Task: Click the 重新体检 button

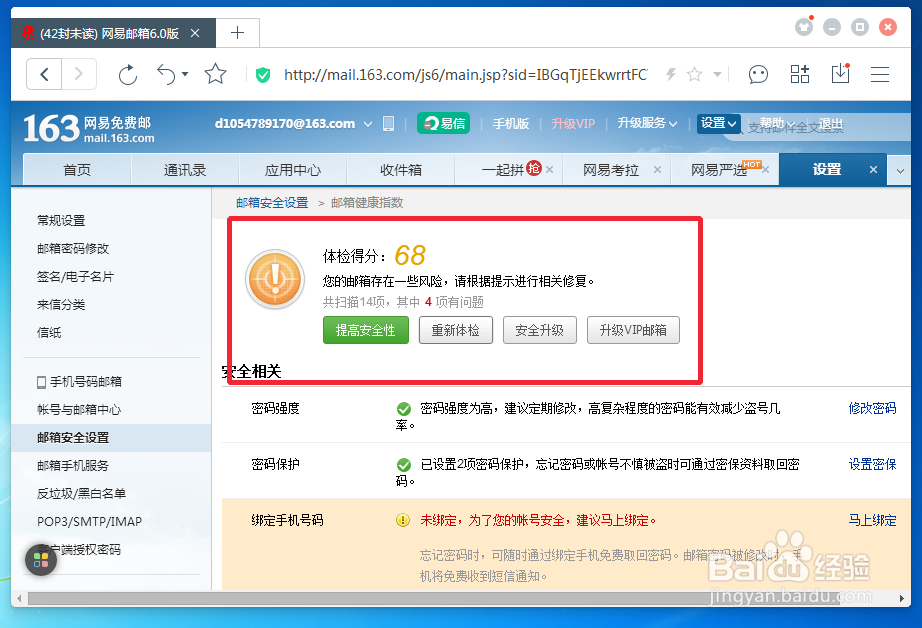Action: [x=456, y=330]
